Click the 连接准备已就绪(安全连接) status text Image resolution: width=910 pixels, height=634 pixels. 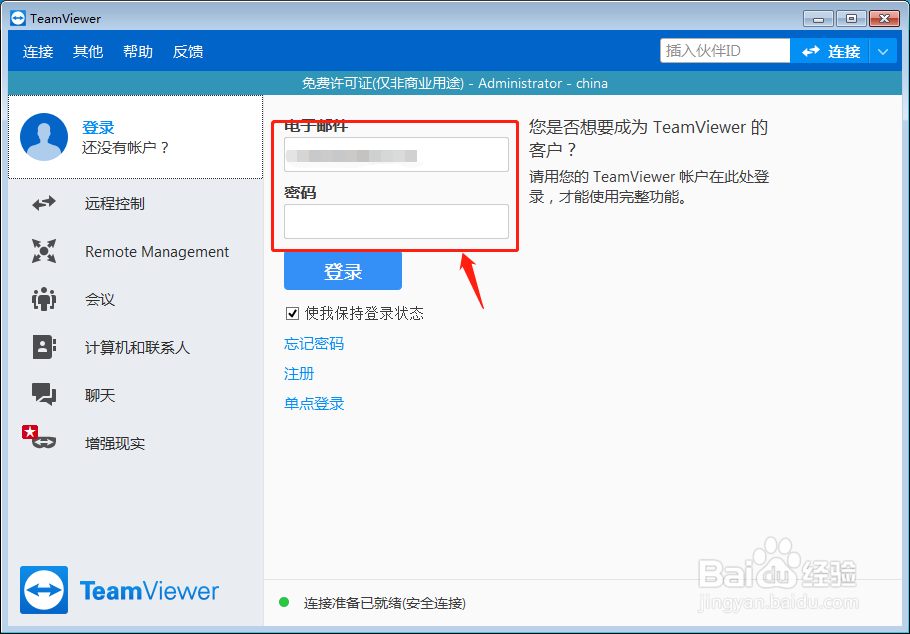384,603
